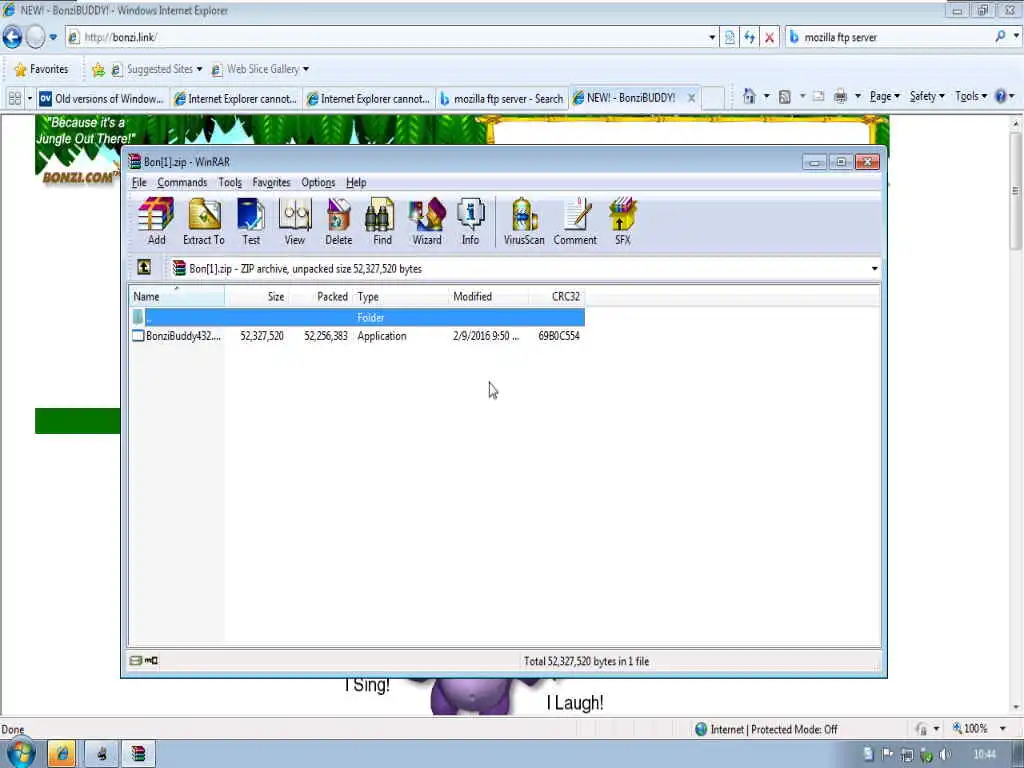Click the IE Forward button

point(35,37)
